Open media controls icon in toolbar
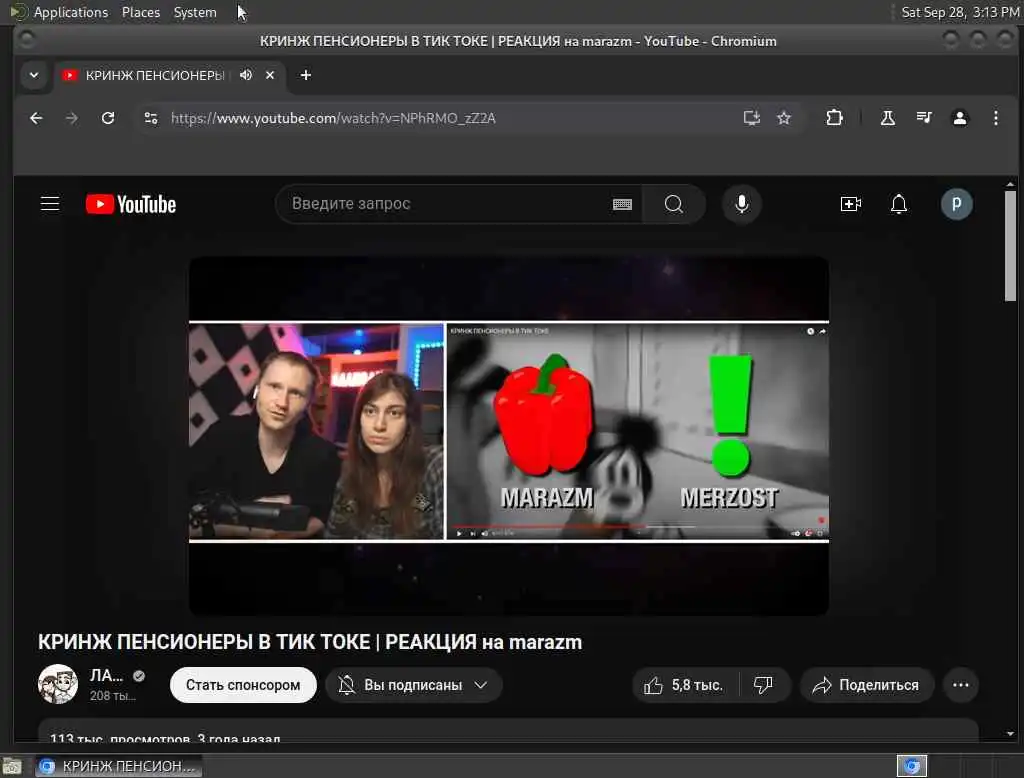This screenshot has height=778, width=1024. pos(923,118)
